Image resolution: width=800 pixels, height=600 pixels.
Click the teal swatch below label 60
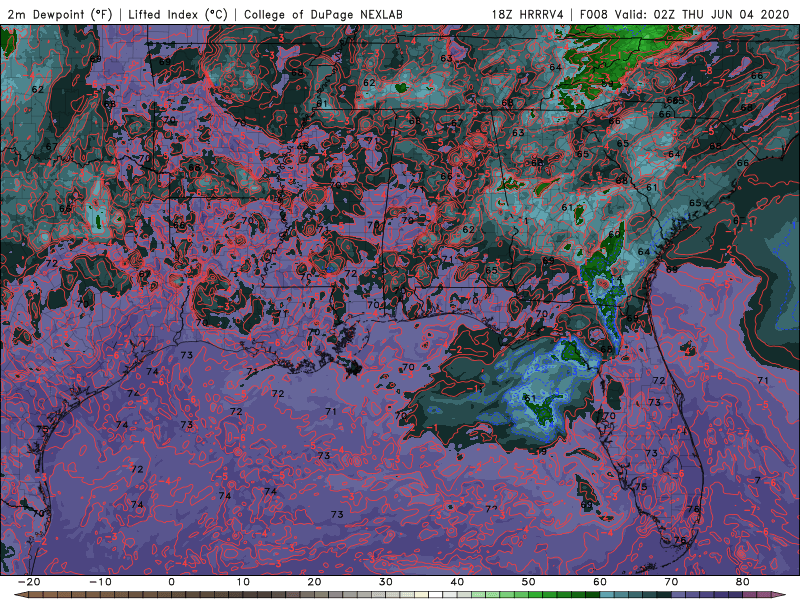tap(607, 595)
